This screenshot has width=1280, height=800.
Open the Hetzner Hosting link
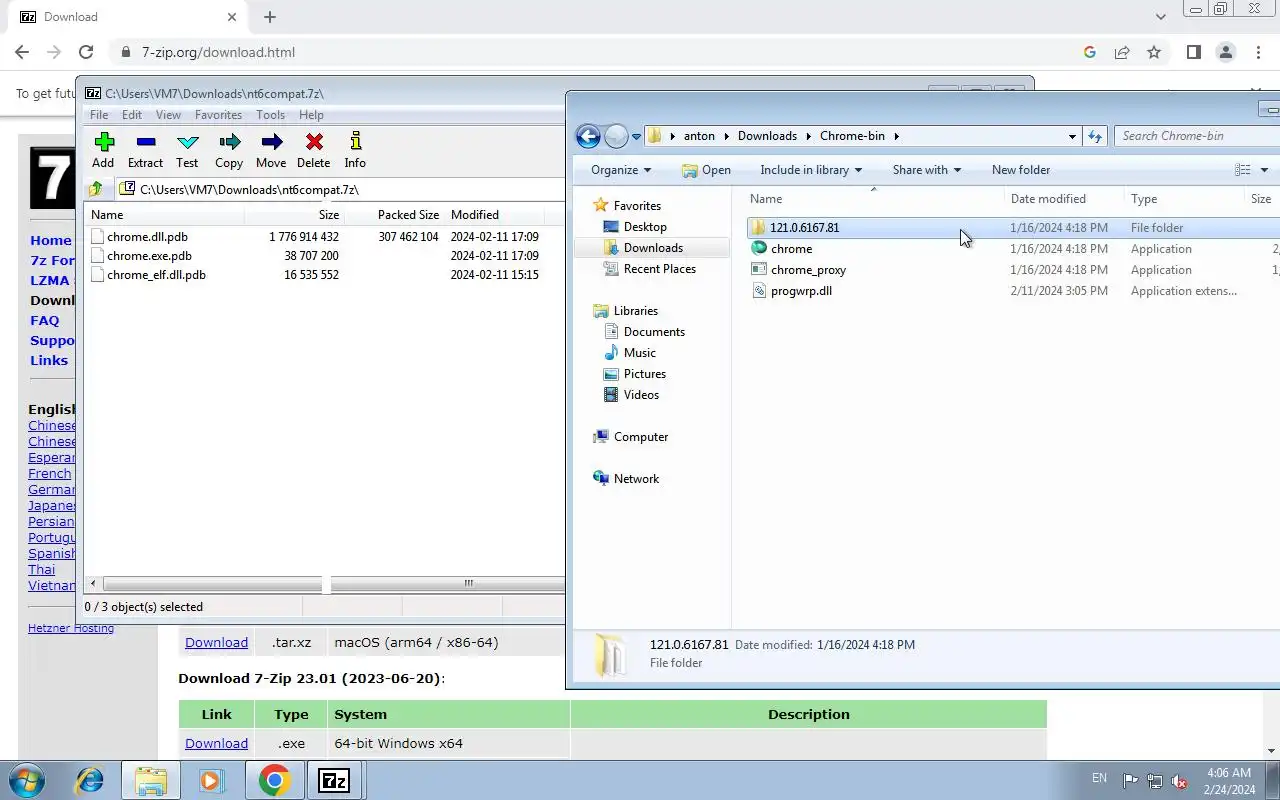(x=71, y=628)
